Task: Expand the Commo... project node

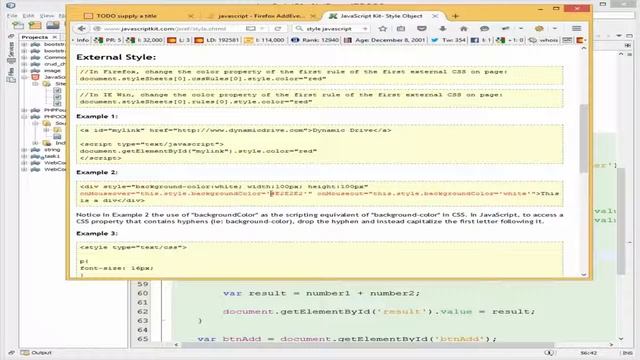Action: (x=24, y=57)
